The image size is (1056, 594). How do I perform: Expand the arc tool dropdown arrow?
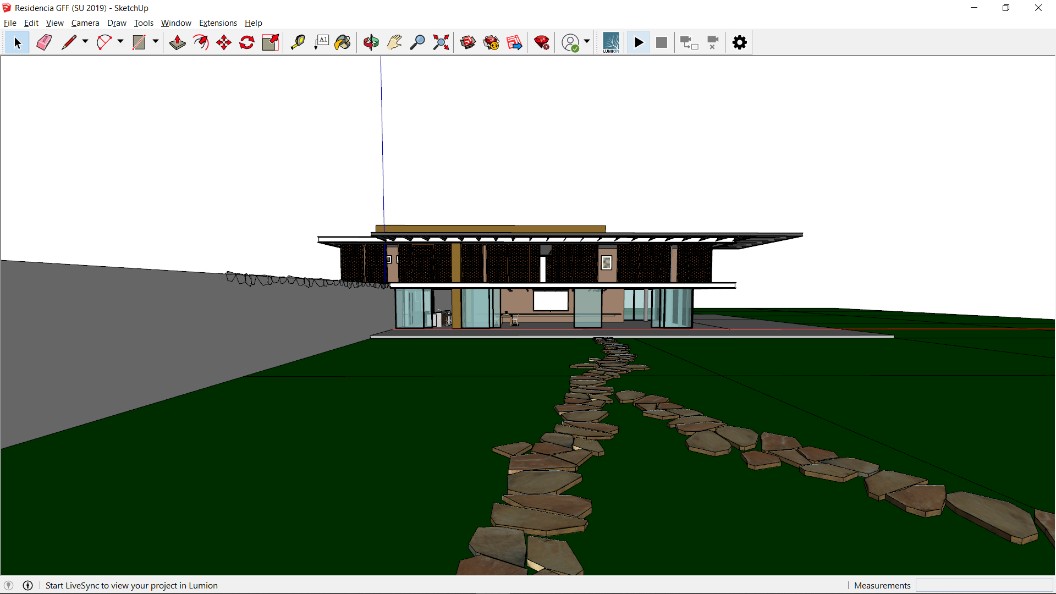click(120, 42)
